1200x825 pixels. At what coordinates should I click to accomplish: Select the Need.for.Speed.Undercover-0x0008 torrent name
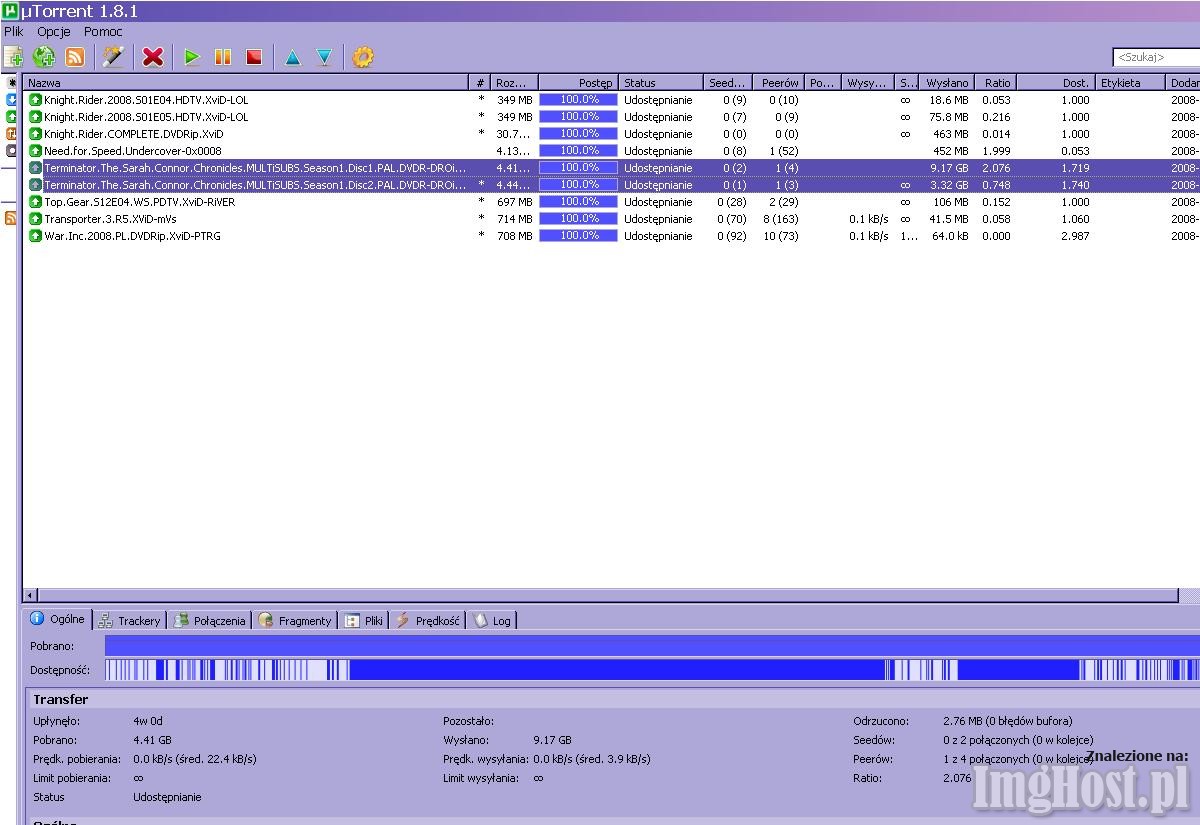(133, 151)
